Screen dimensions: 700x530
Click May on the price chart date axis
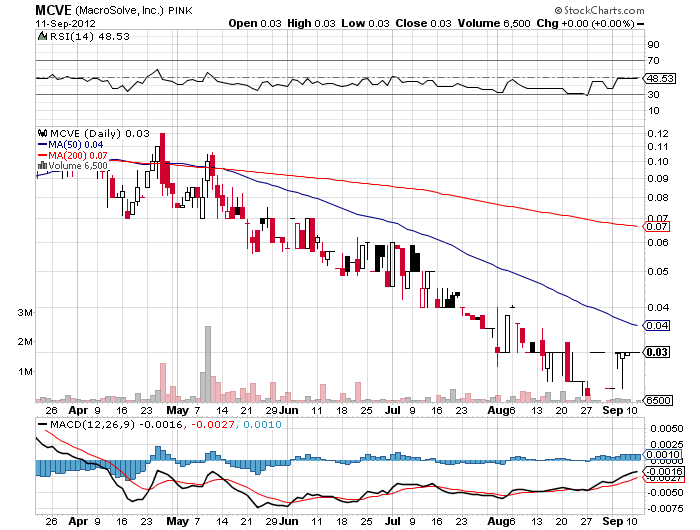pos(177,410)
